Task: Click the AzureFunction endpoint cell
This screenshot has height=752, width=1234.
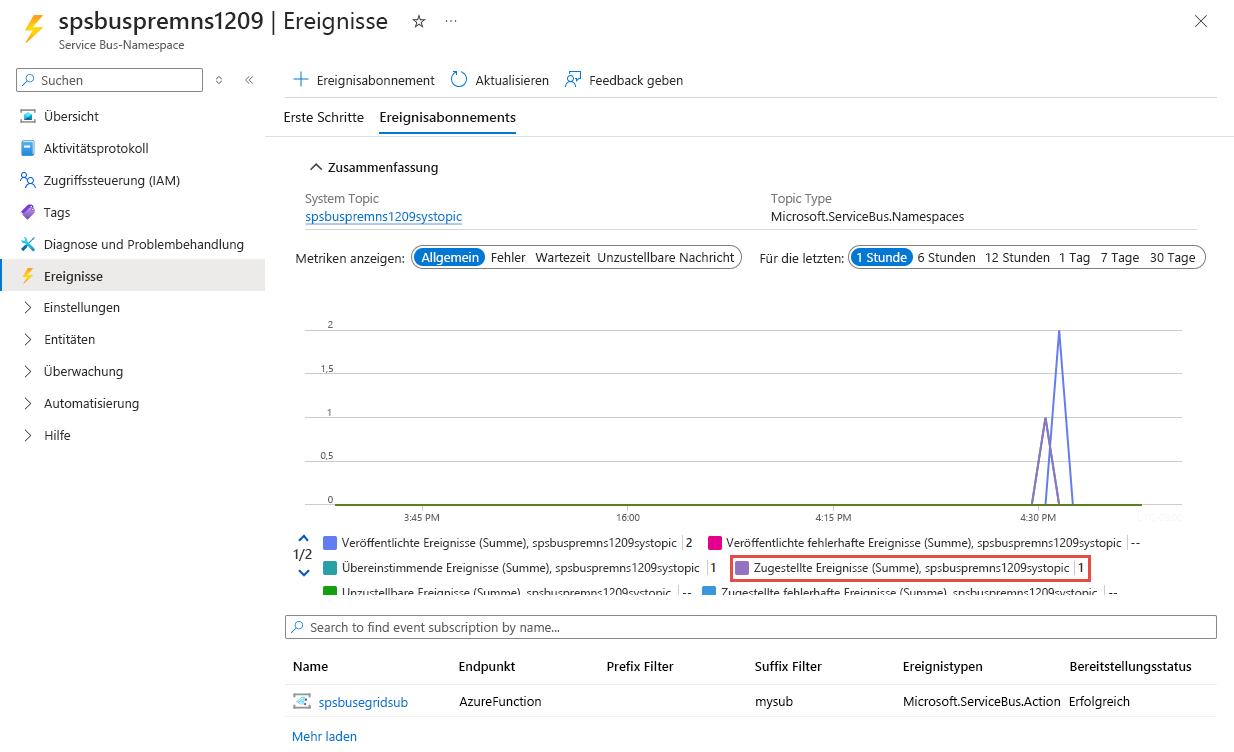Action: [x=500, y=702]
